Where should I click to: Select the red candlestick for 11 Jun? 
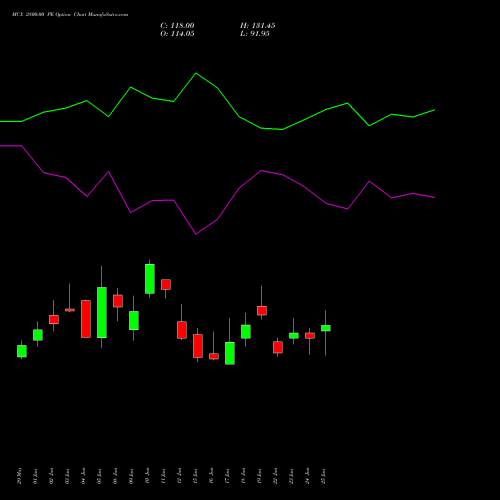[166, 284]
